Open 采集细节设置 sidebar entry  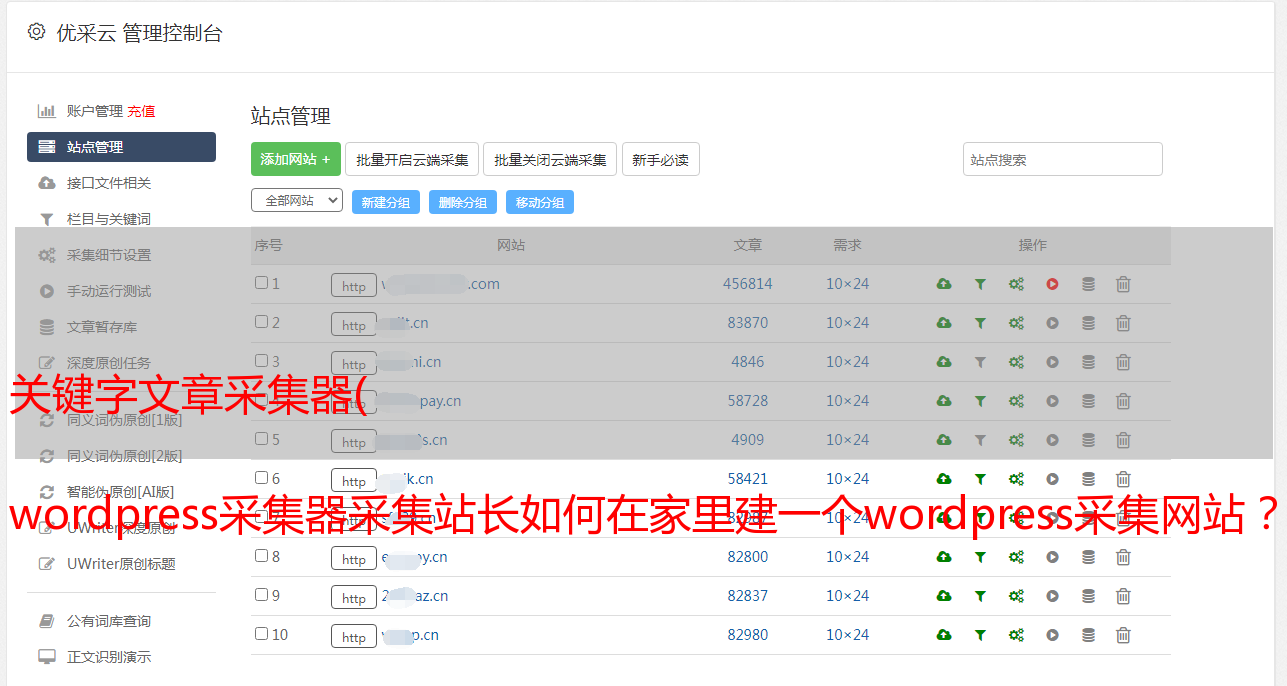click(109, 255)
